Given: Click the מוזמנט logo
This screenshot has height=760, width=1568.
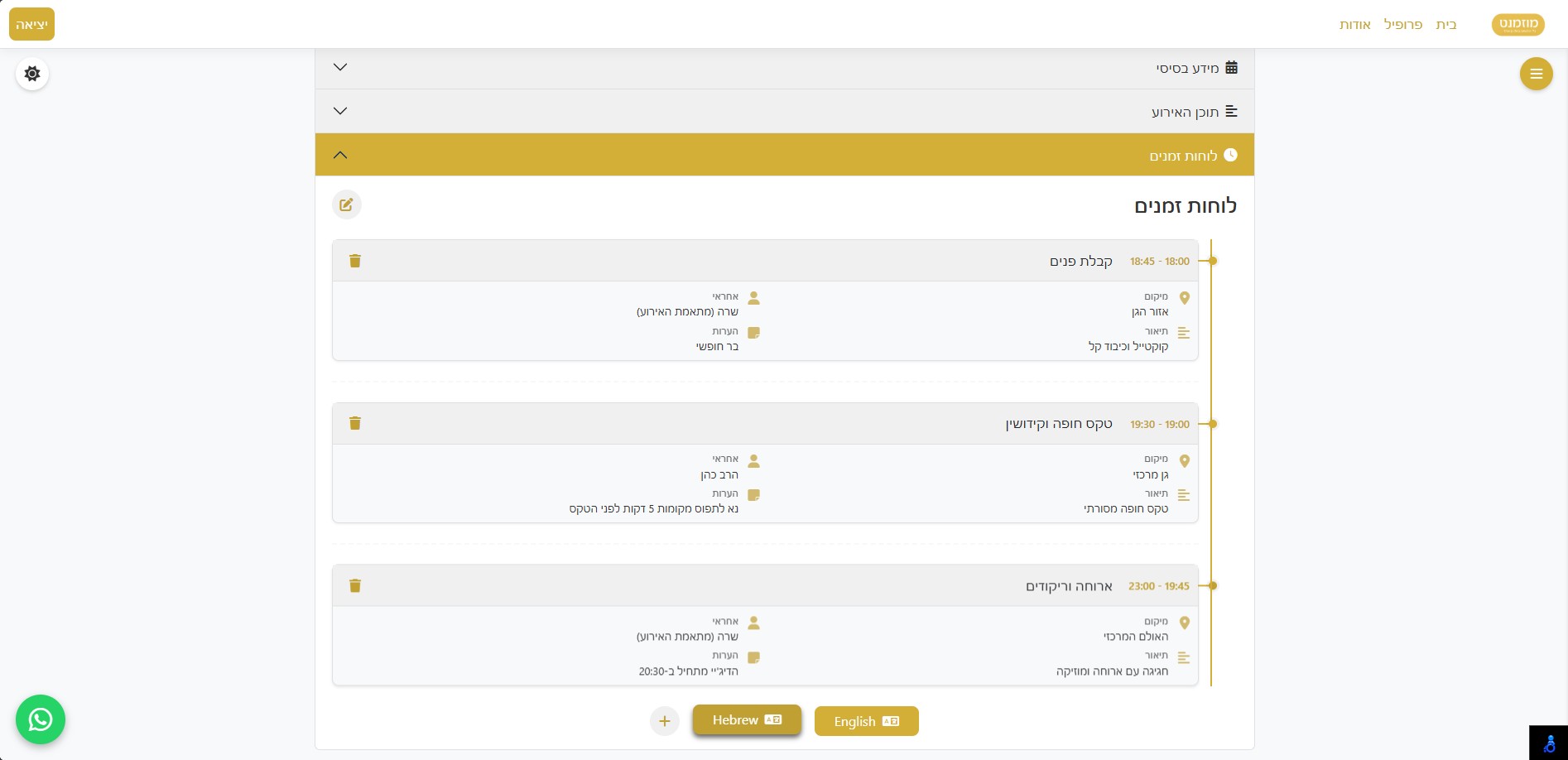Looking at the screenshot, I should click(x=1517, y=24).
